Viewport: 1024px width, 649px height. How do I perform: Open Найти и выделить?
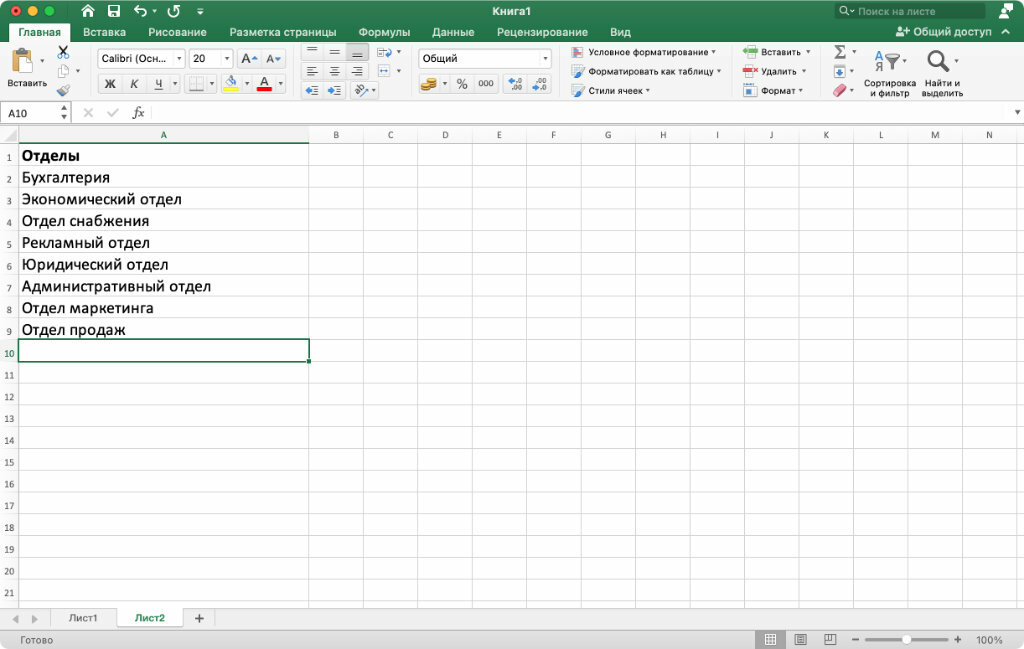pos(942,72)
